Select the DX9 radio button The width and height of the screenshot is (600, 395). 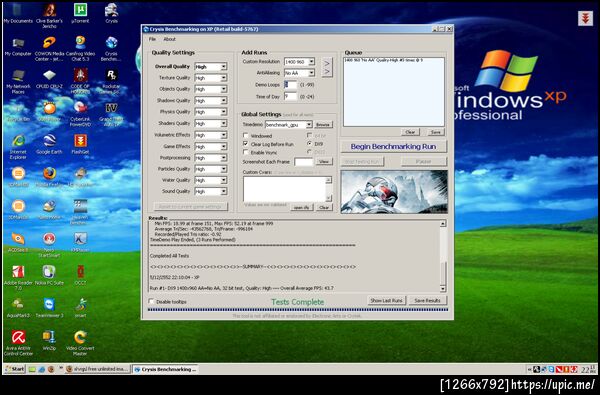coord(309,144)
